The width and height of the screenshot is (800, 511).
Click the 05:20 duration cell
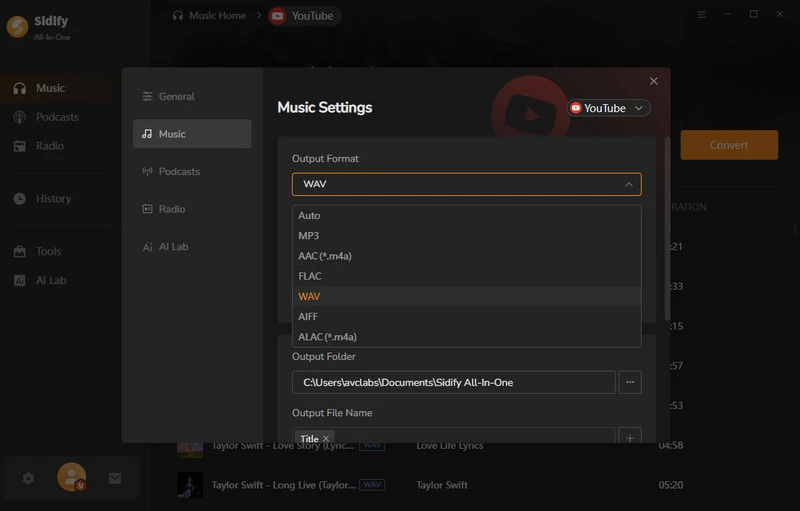pos(670,486)
